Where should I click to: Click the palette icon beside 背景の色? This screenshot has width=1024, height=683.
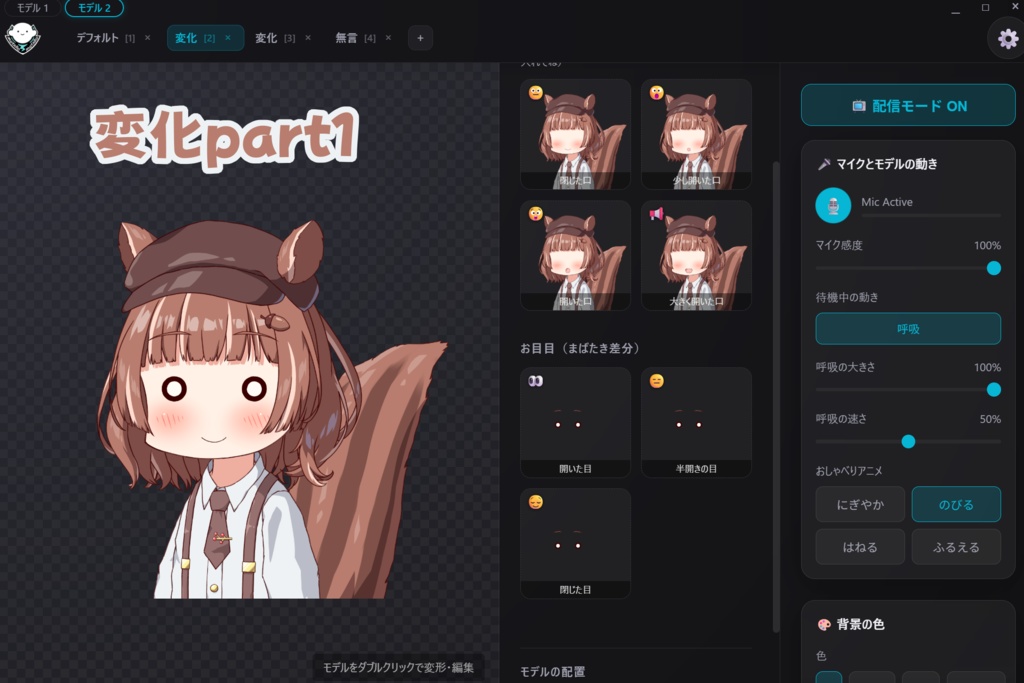[824, 624]
